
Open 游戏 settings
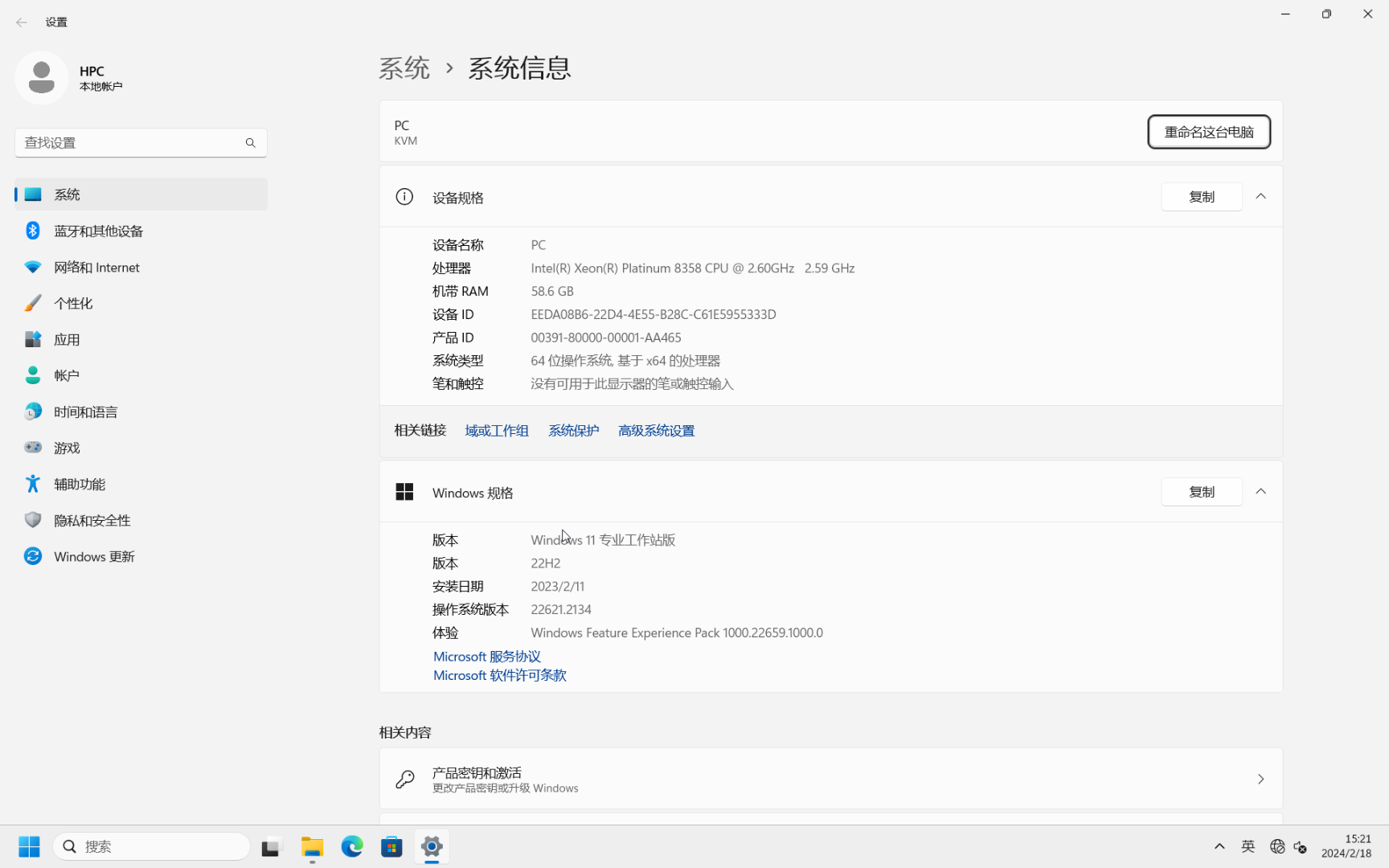click(x=141, y=448)
